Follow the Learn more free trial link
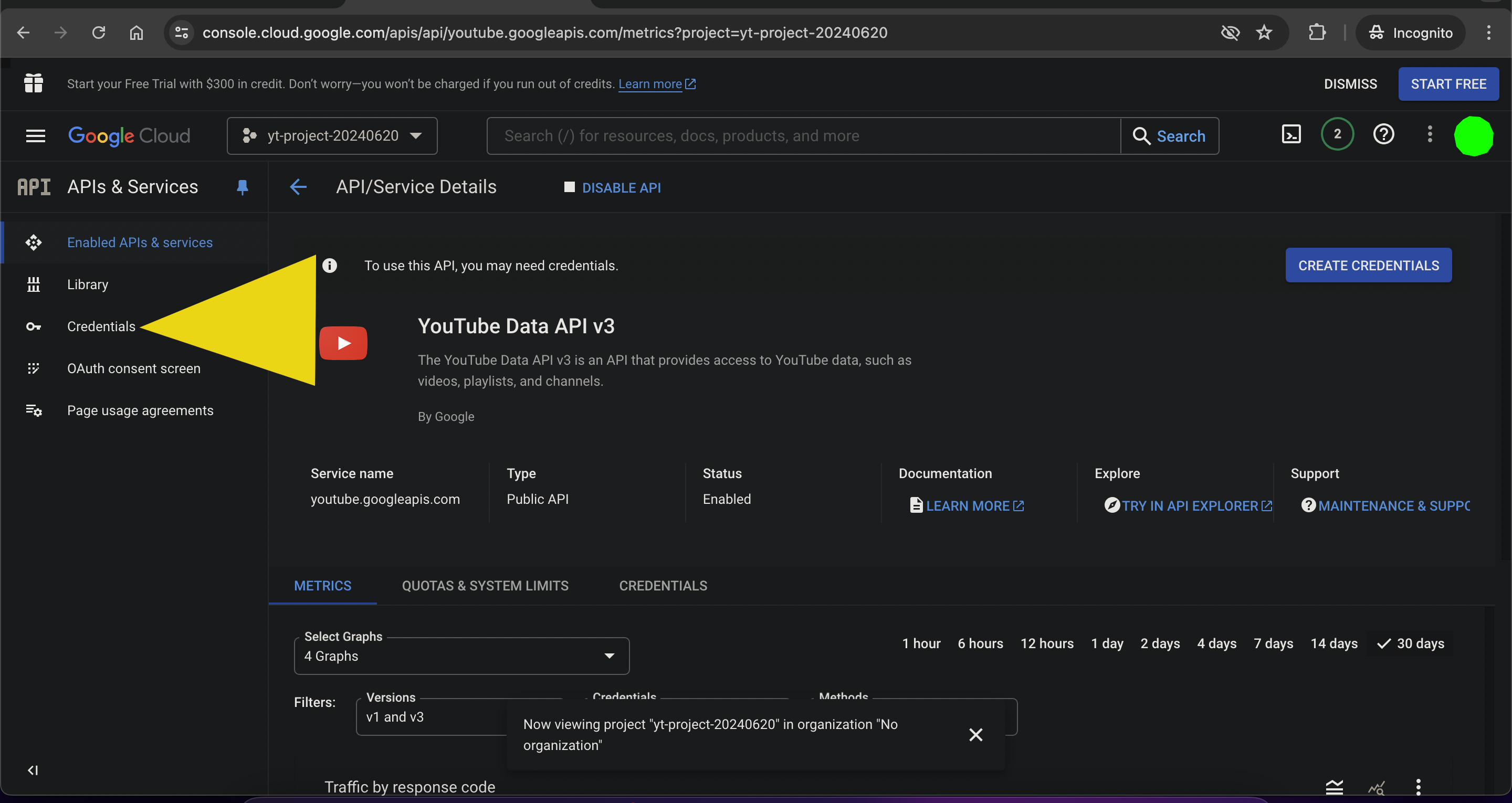This screenshot has height=803, width=1512. 657,84
